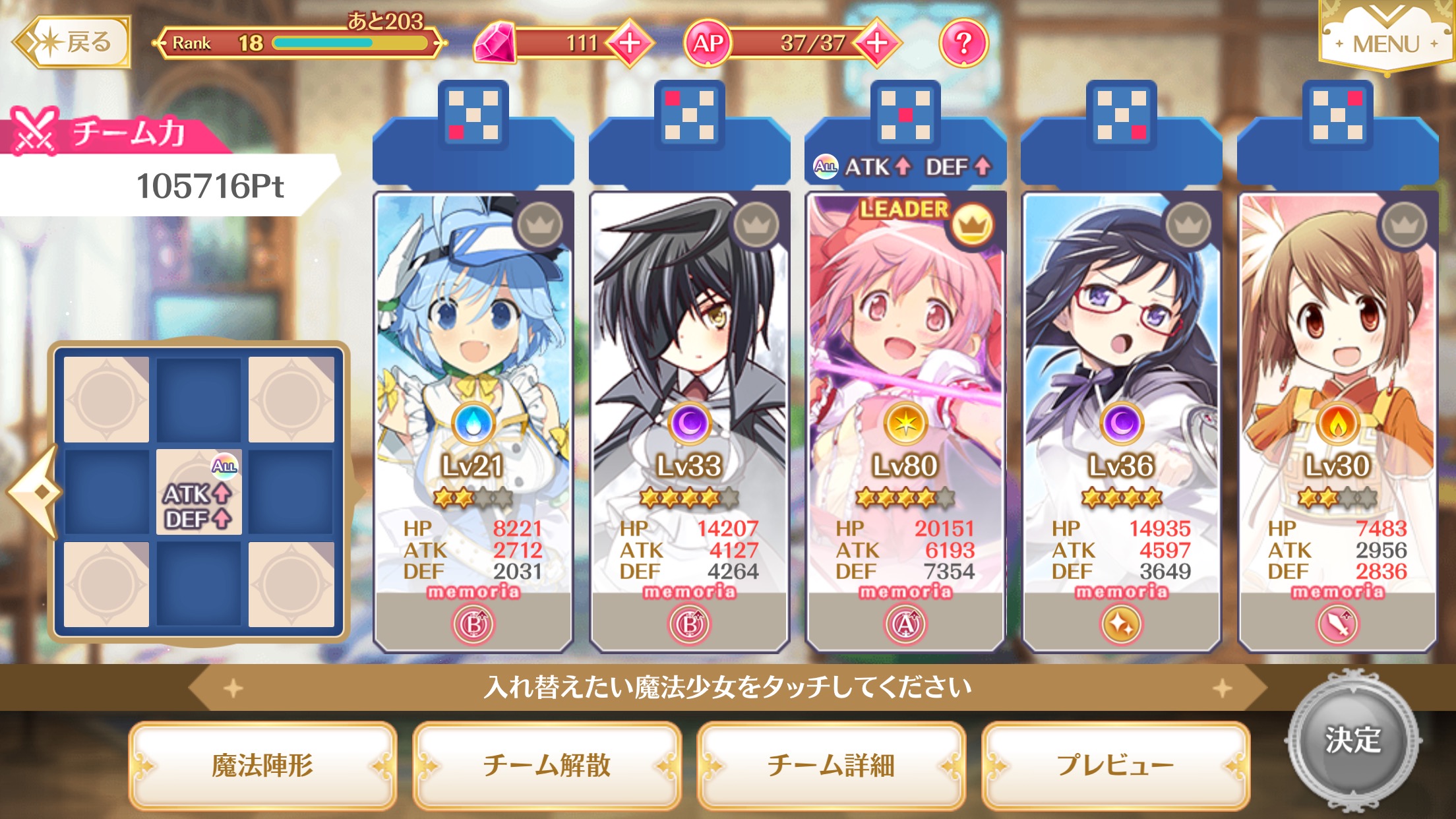Select the Lv80 leader character card
Viewport: 1456px width, 819px height.
coord(905,422)
